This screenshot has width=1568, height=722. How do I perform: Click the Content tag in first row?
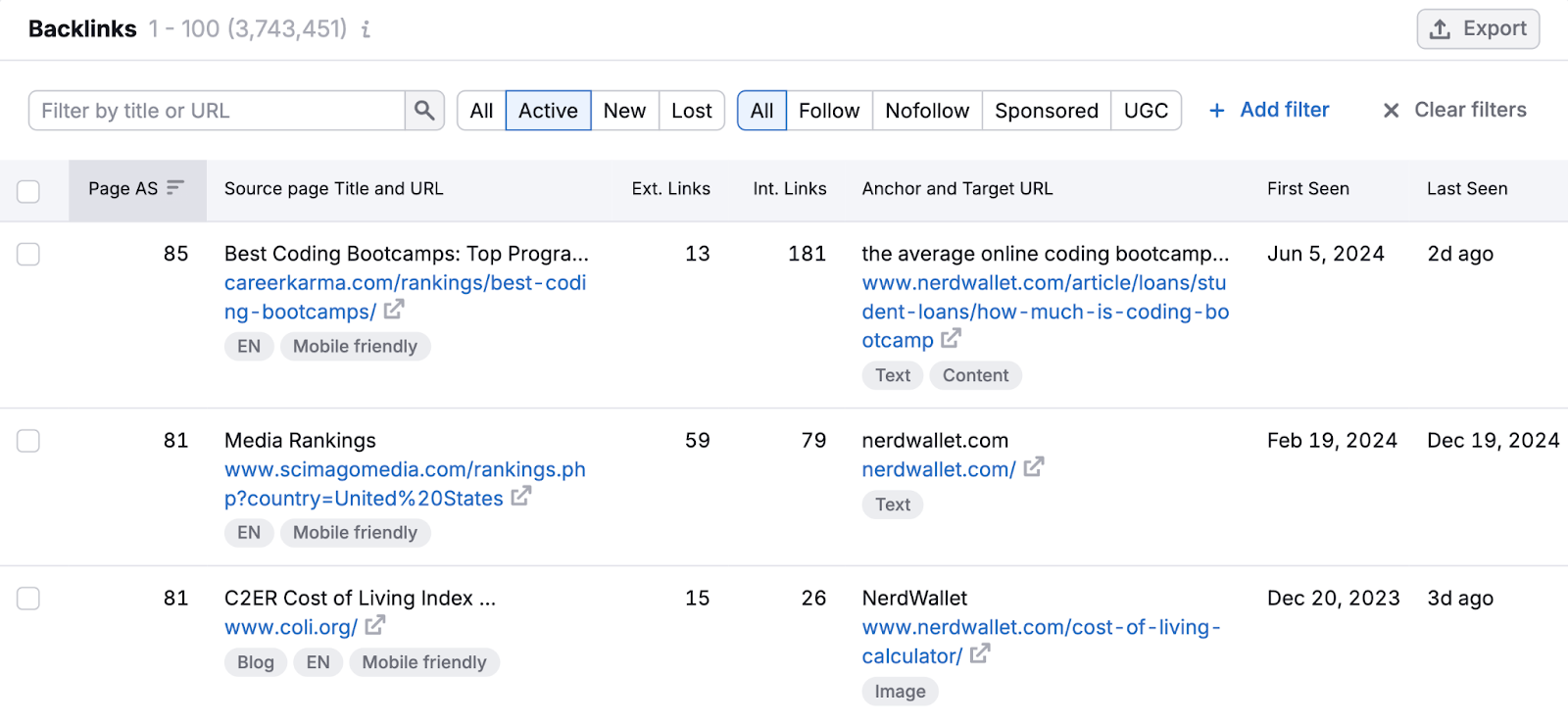click(x=975, y=375)
